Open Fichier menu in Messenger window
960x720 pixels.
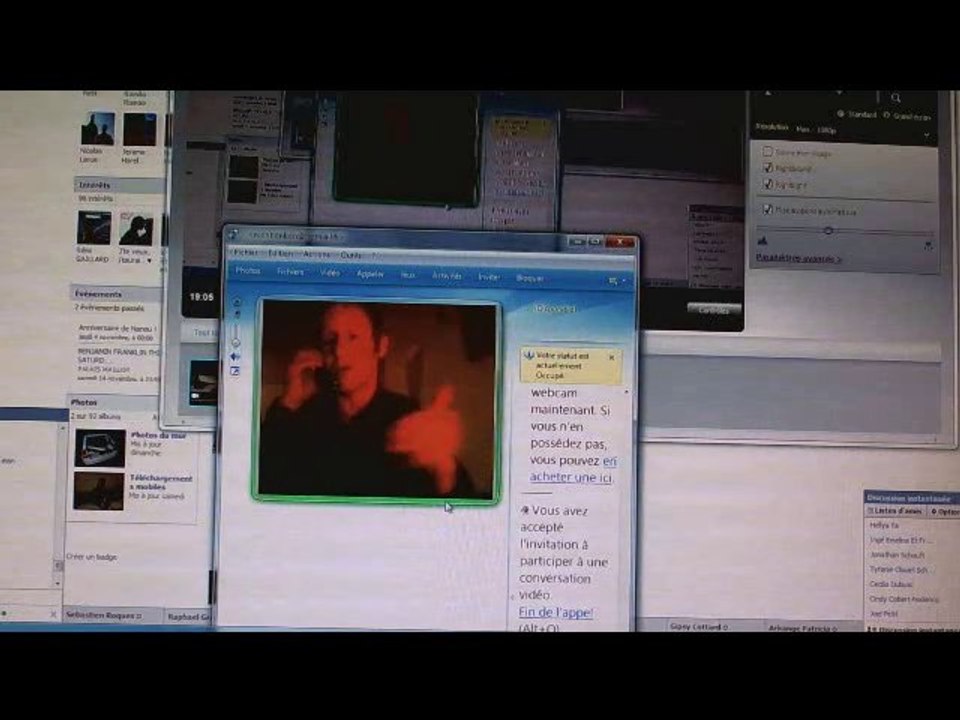click(246, 252)
